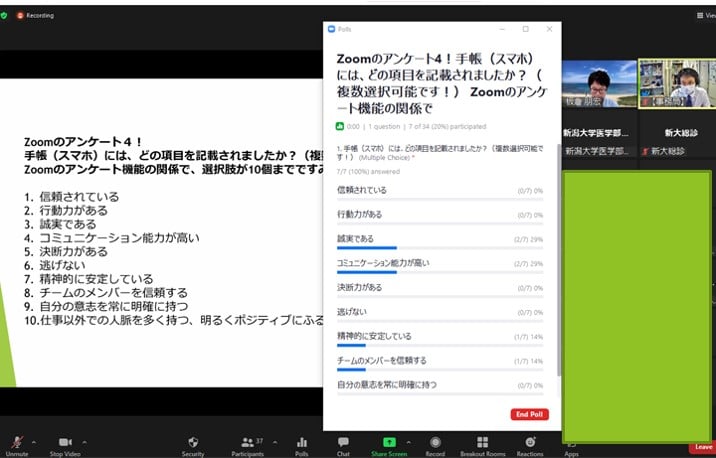This screenshot has width=716, height=458.
Task: Click slide item 6. 逃げない
Action: click(55, 265)
